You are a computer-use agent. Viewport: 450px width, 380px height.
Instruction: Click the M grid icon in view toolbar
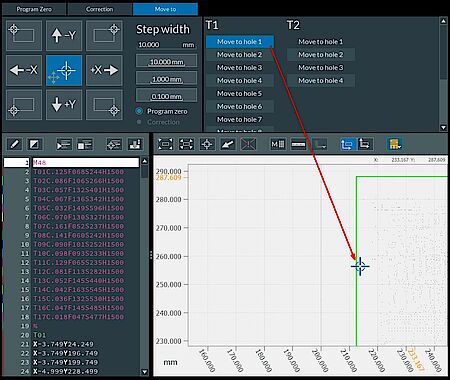click(278, 144)
